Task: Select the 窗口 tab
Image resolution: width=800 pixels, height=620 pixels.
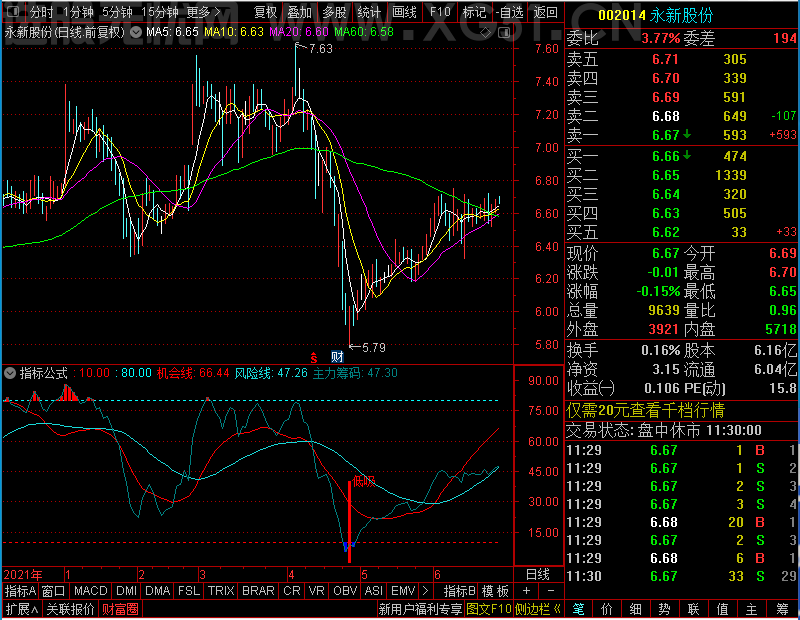Action: click(x=54, y=591)
